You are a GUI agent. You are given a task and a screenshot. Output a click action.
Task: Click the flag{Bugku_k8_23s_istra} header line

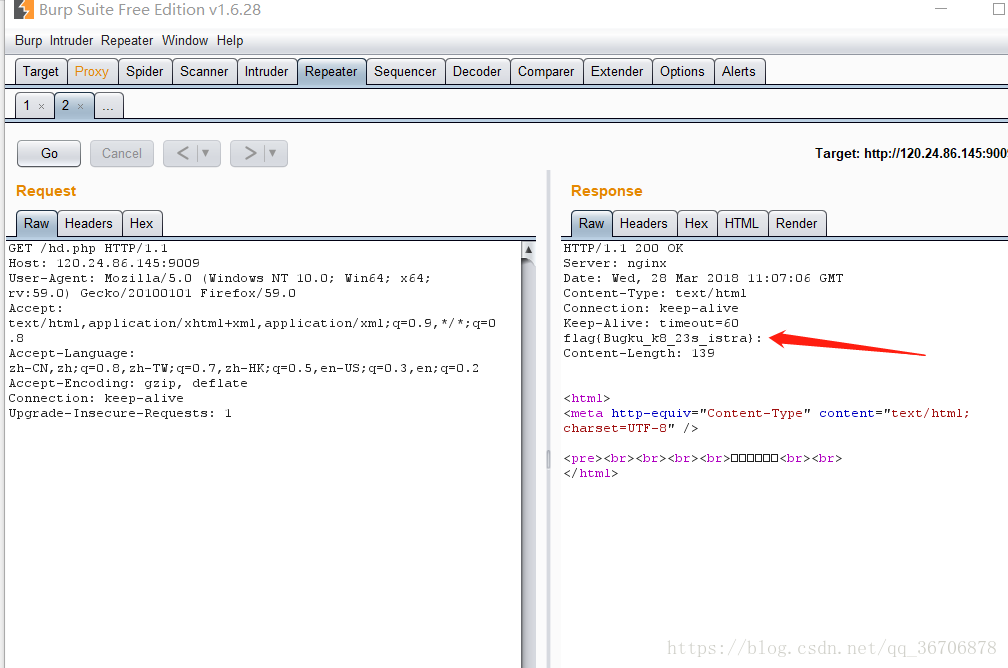tap(662, 338)
